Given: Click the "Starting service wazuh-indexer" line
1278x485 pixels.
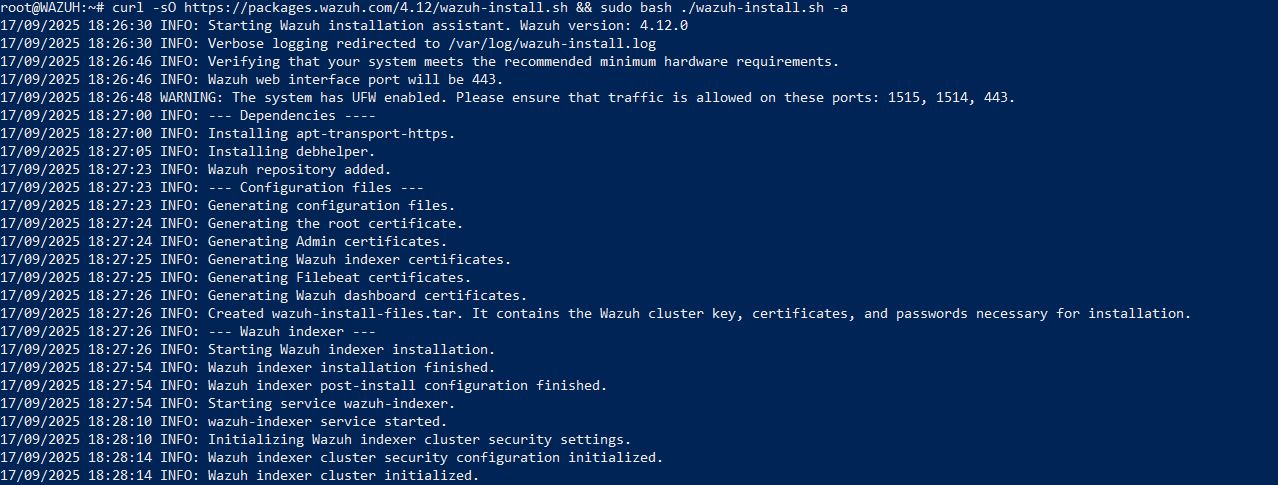Looking at the screenshot, I should (331, 403).
